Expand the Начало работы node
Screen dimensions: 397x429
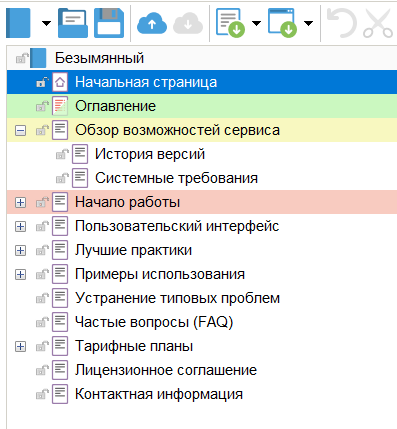20,202
